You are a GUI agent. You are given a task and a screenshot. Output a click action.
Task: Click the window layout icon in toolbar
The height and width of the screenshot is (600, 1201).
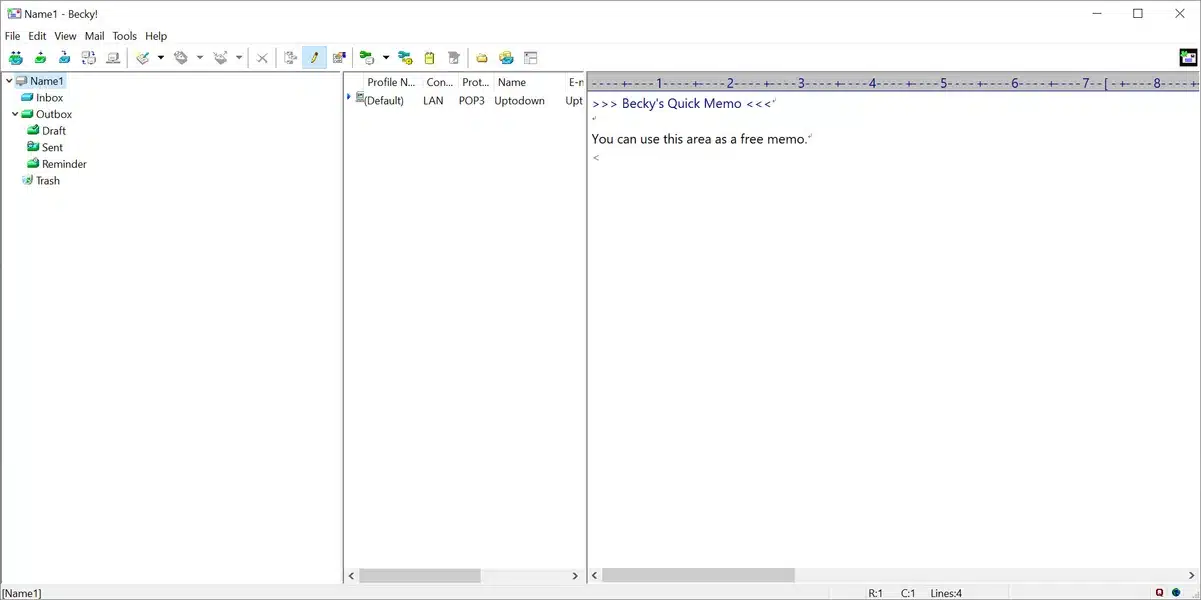(x=531, y=58)
